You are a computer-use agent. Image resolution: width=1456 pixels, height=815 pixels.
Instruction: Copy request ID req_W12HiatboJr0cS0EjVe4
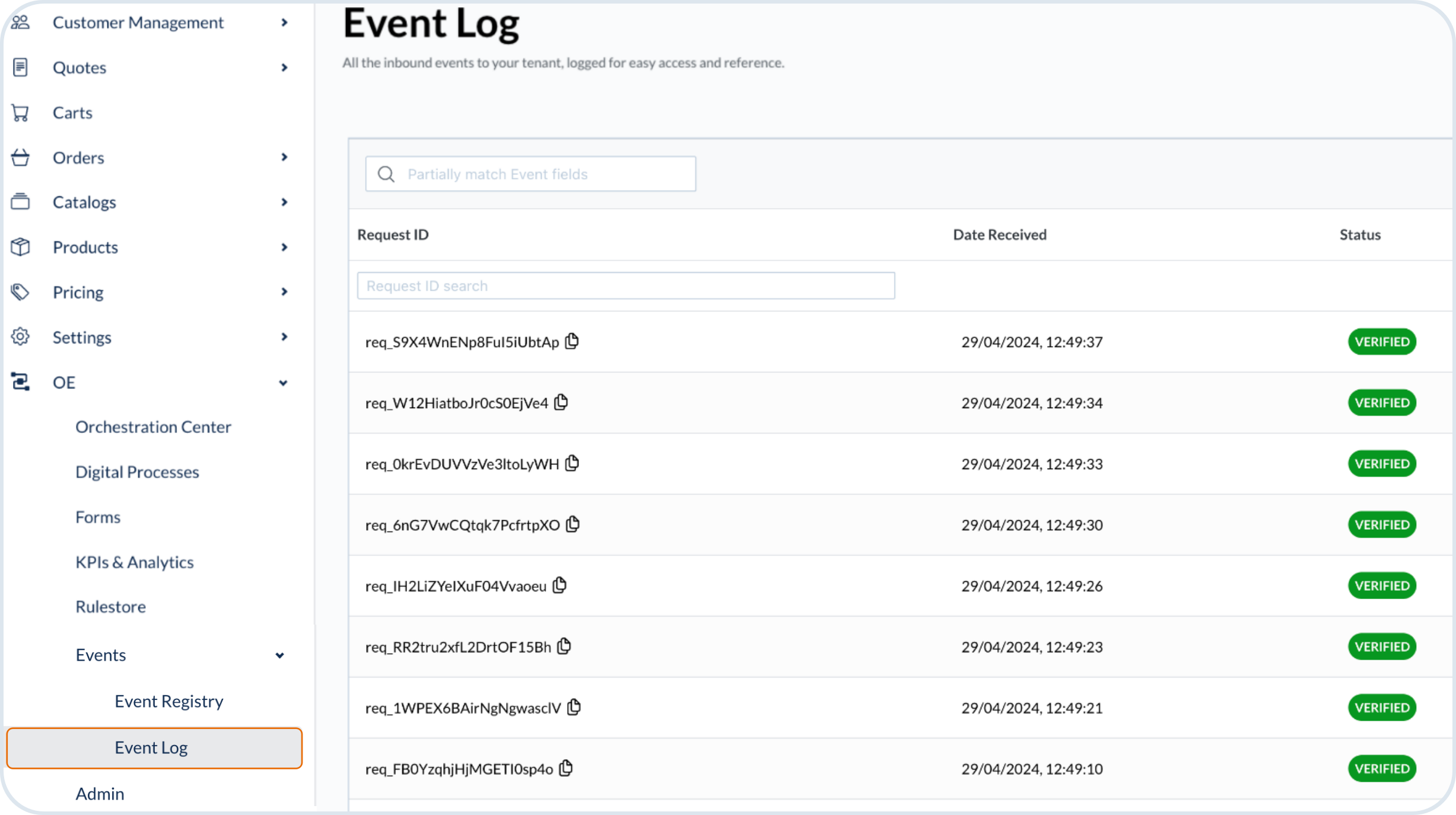pos(561,402)
